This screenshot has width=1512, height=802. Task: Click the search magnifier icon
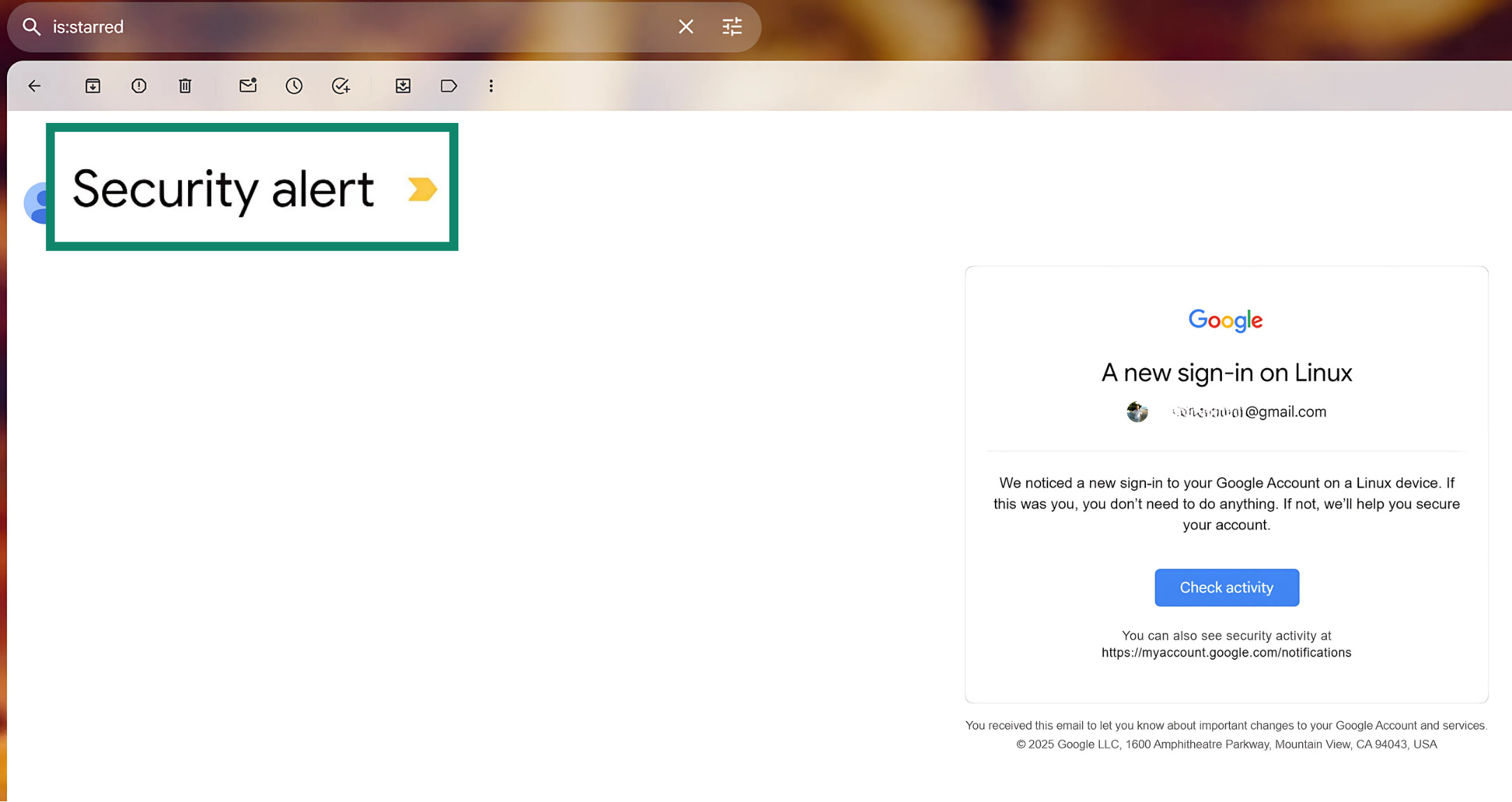31,27
